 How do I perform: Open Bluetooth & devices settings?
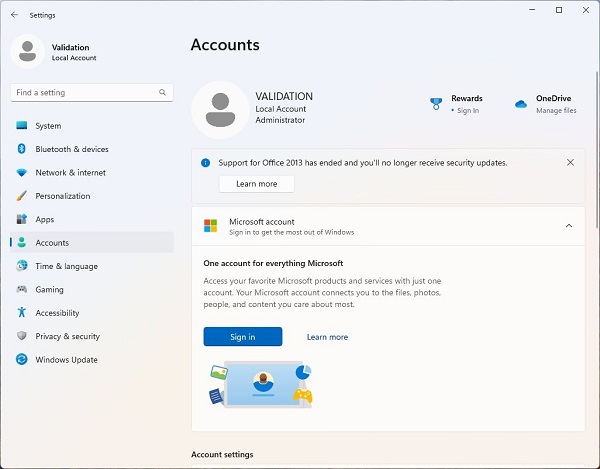tap(71, 149)
